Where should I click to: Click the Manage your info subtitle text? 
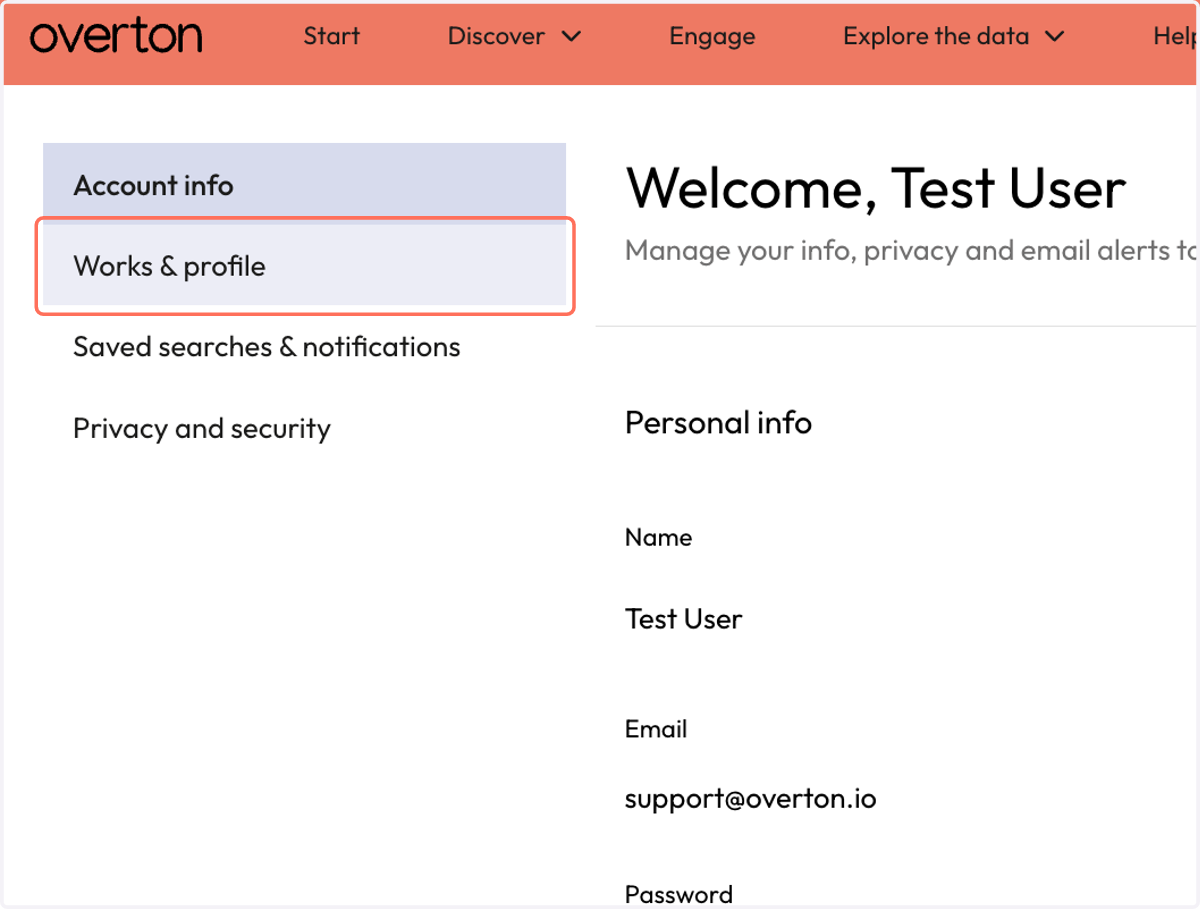click(910, 250)
